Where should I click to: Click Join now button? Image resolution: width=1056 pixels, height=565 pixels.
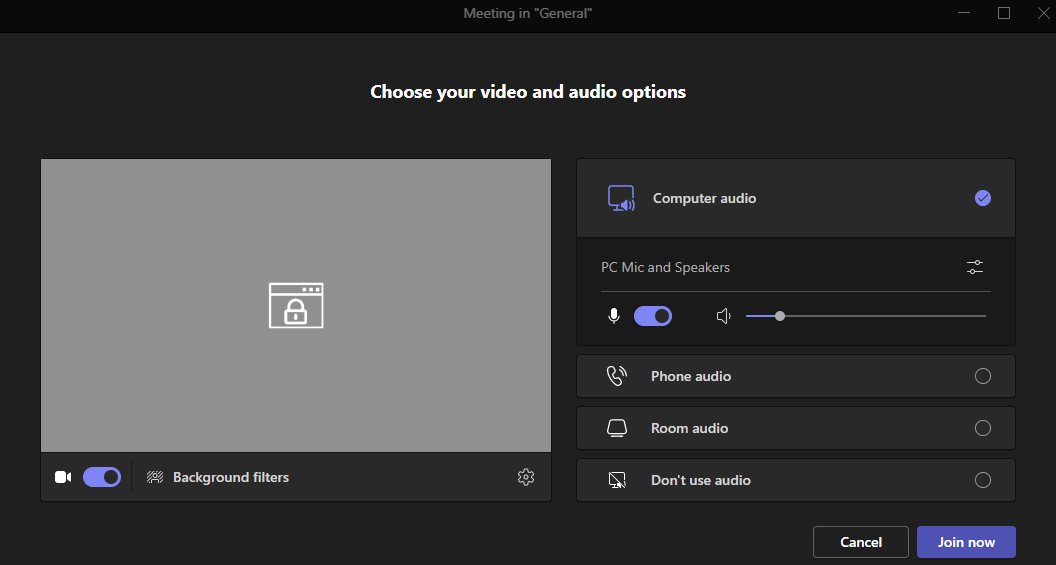[966, 542]
